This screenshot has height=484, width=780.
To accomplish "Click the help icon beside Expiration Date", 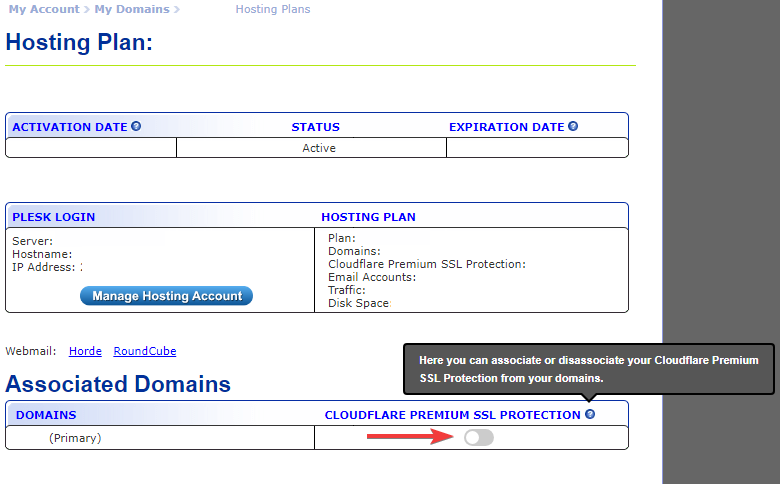I will pos(573,126).
